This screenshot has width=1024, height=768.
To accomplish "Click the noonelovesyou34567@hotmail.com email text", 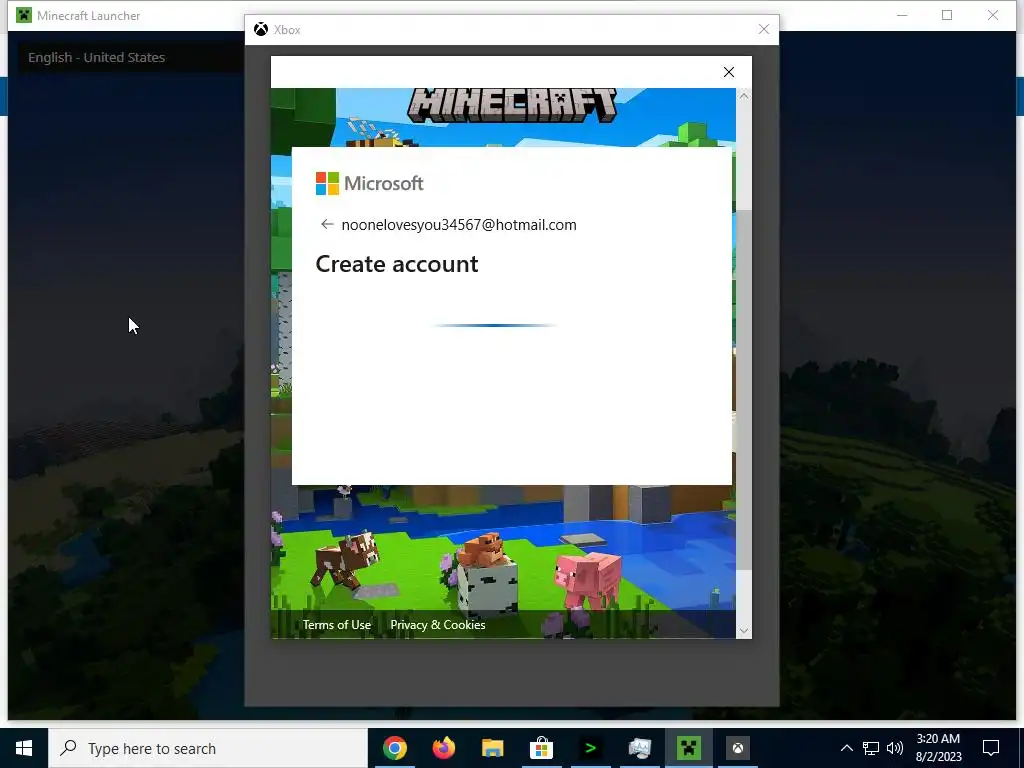I will pyautogui.click(x=459, y=225).
